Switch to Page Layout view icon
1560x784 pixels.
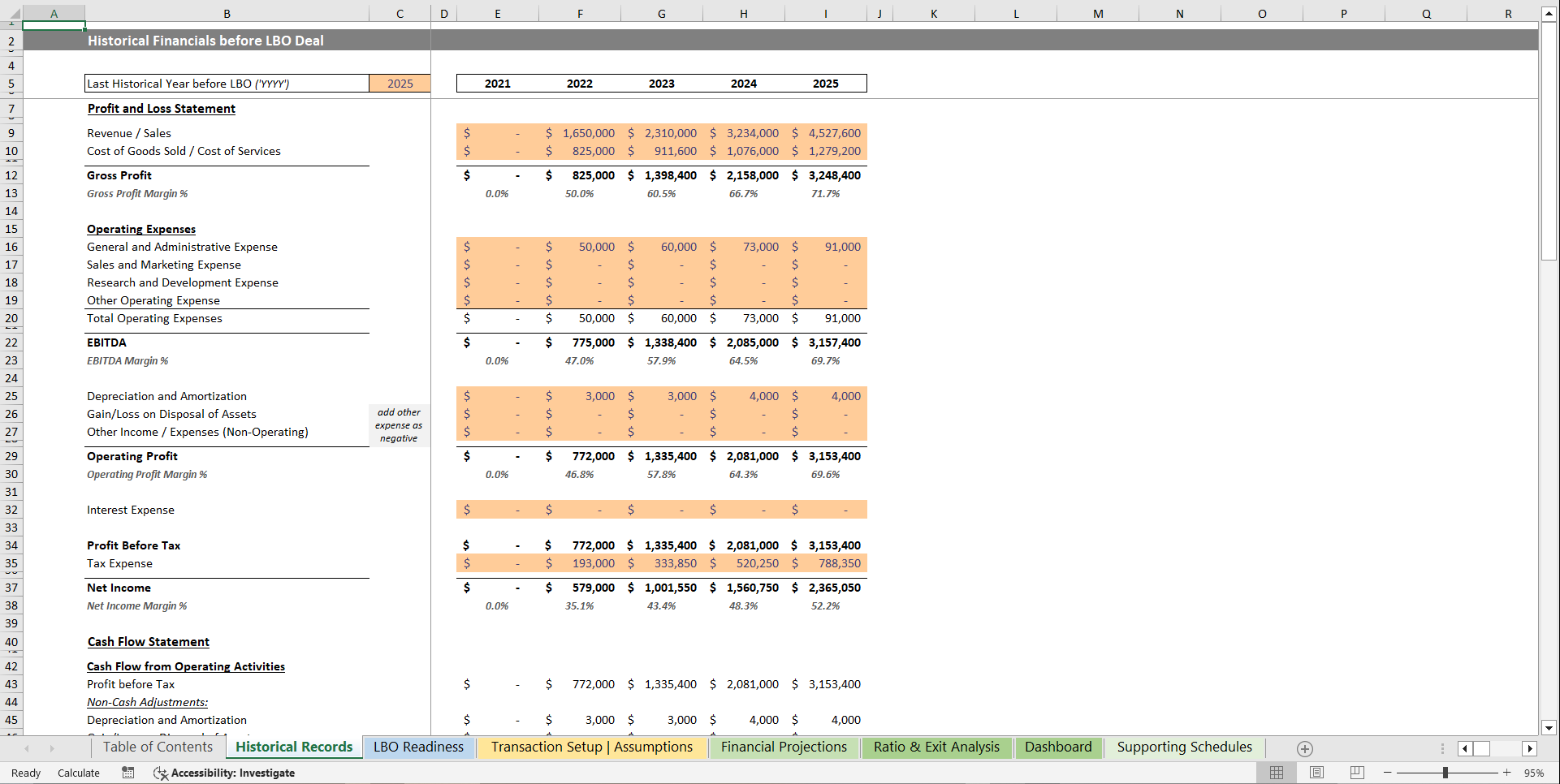tap(1316, 773)
